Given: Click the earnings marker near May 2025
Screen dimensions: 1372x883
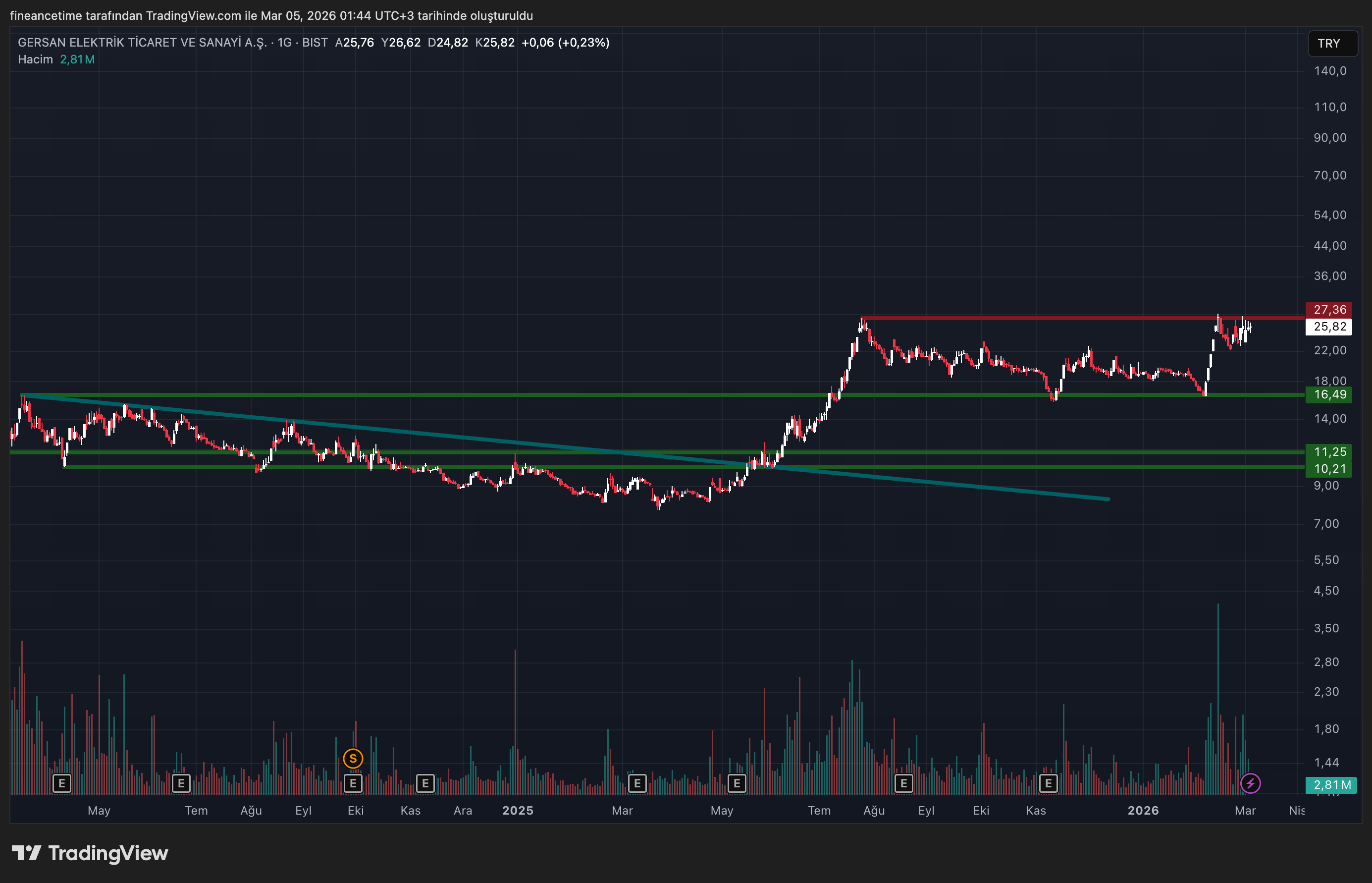Looking at the screenshot, I should click(x=737, y=783).
